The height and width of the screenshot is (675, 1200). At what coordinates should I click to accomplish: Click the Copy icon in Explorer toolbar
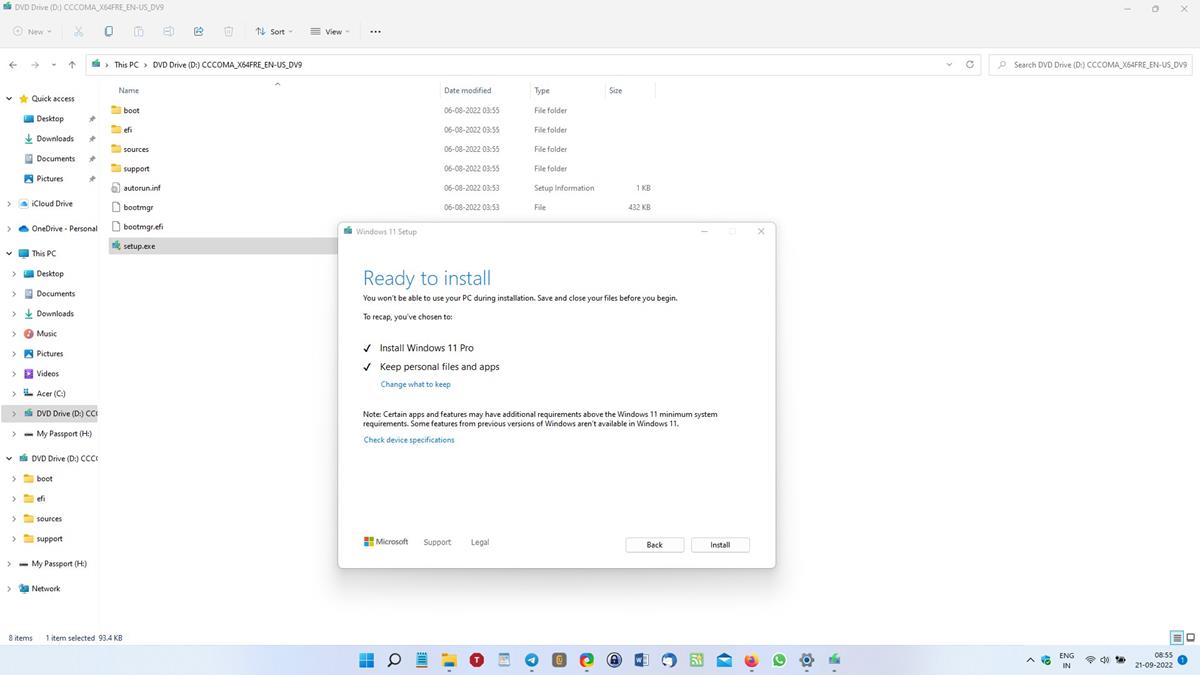(x=108, y=31)
